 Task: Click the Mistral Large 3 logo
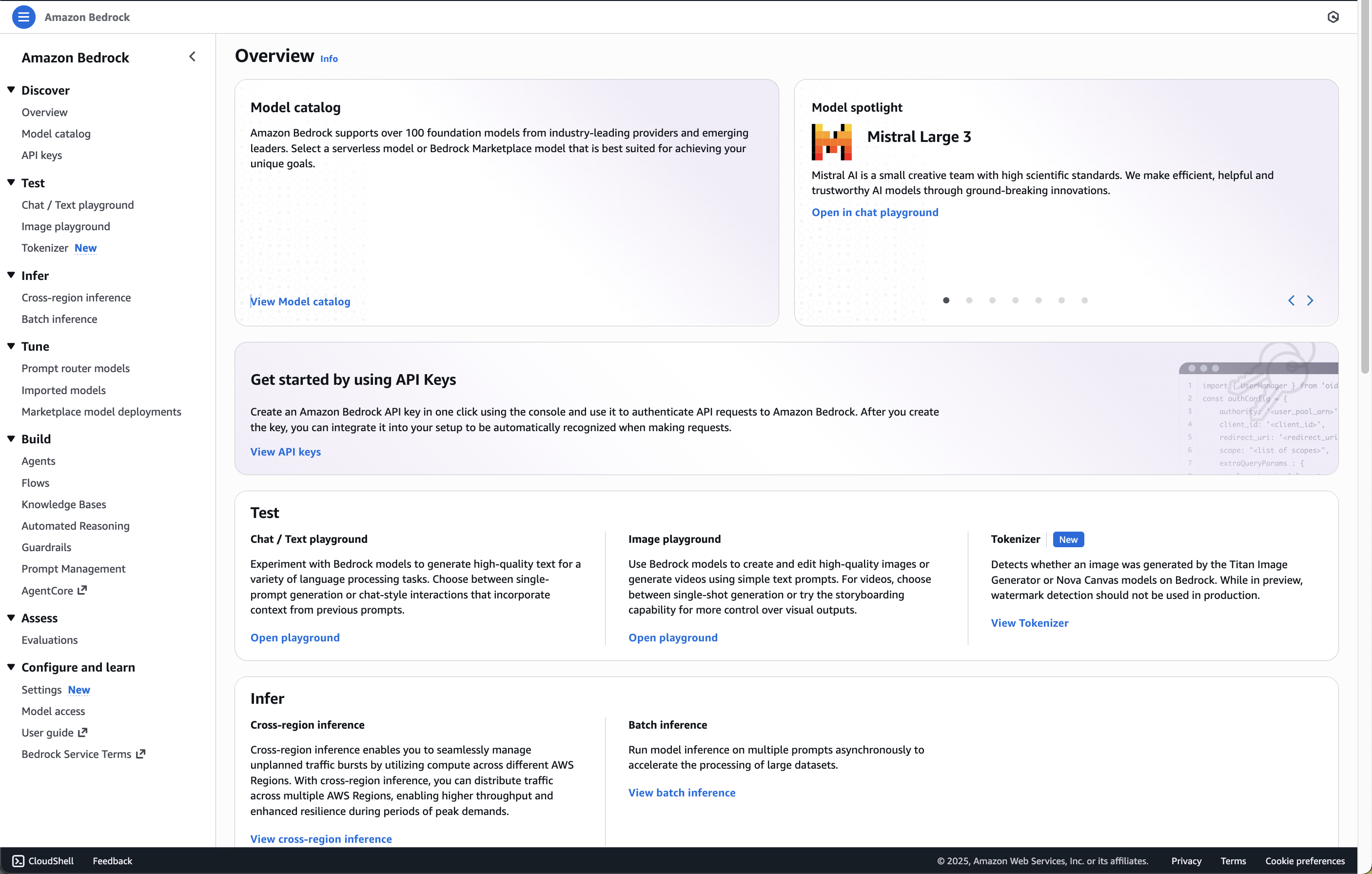[831, 142]
